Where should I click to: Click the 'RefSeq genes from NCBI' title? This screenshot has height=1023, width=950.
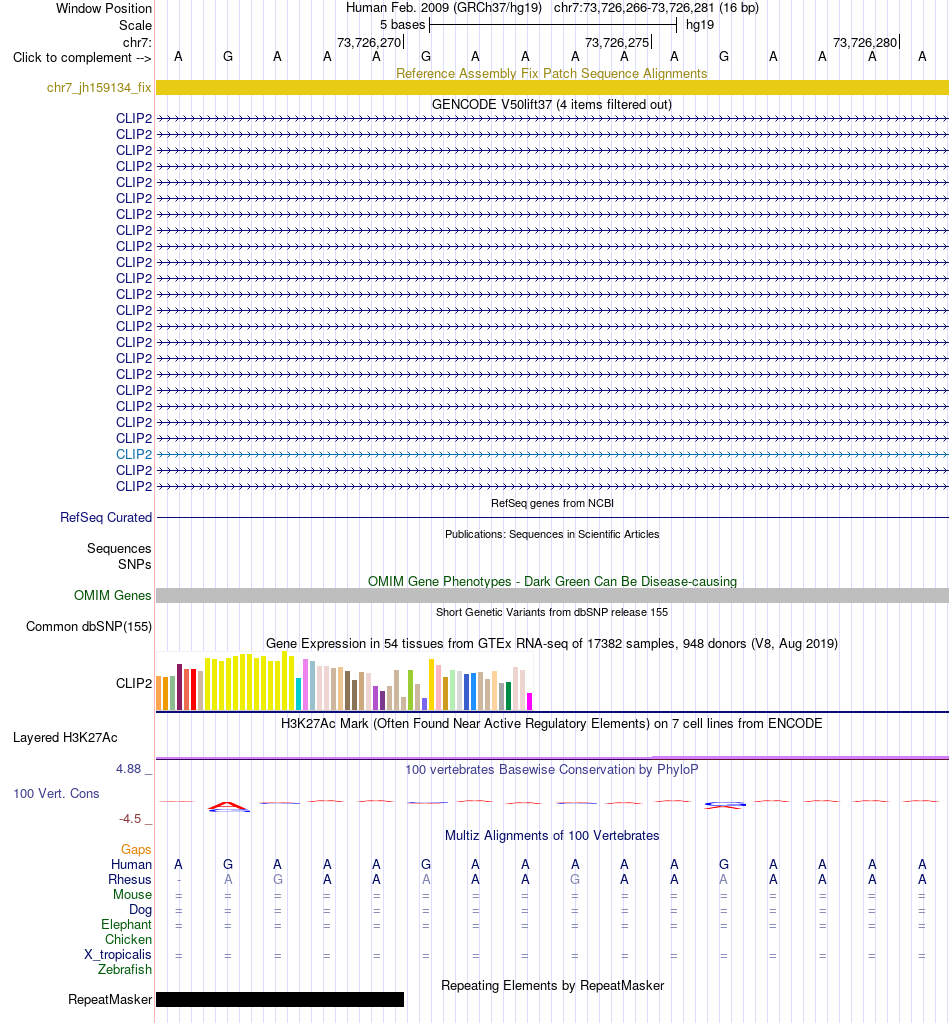pyautogui.click(x=552, y=503)
